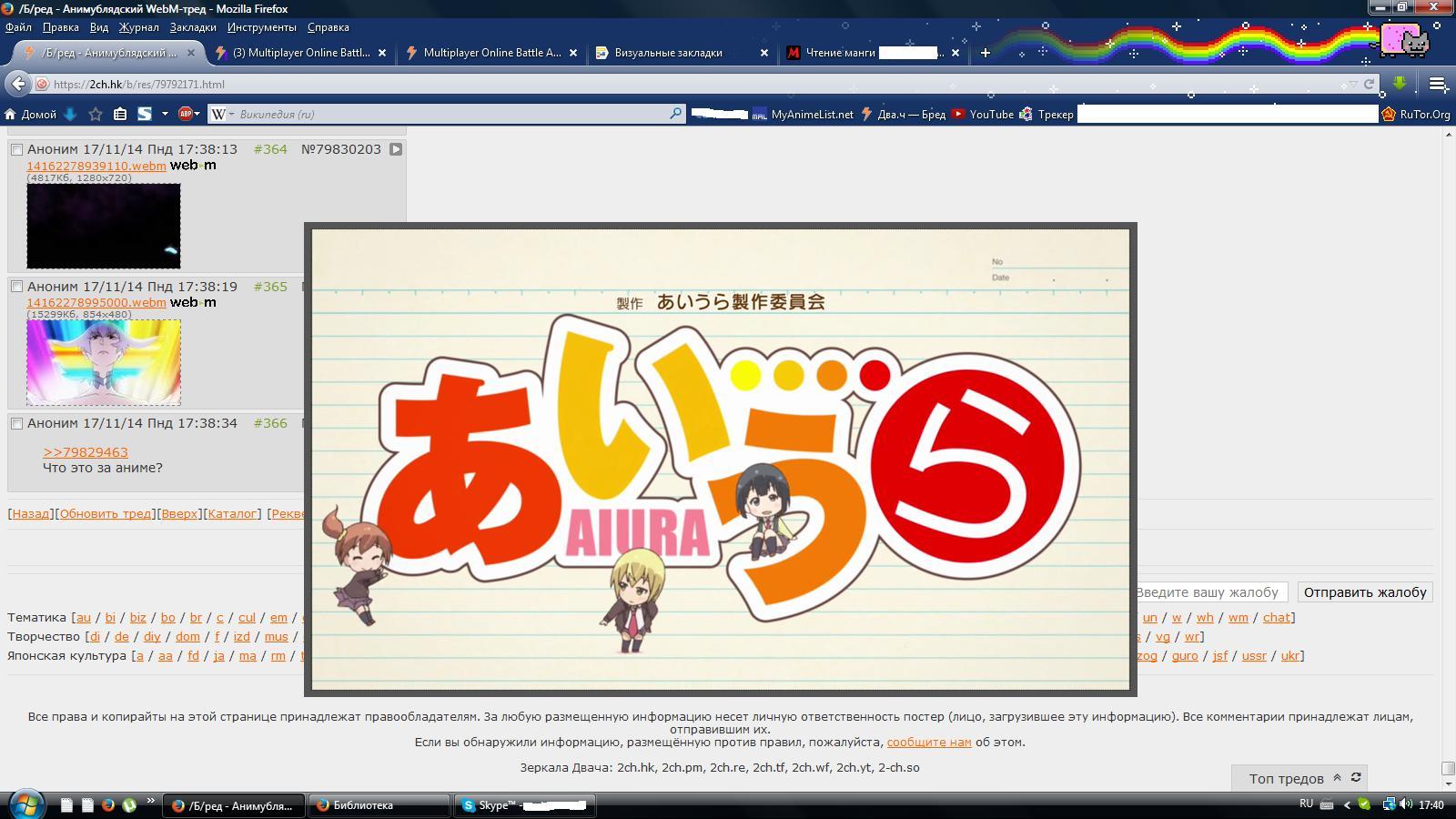Viewport: 1456px width, 819px height.
Task: Open MyAnimeList.net bookmark
Action: pos(804,114)
